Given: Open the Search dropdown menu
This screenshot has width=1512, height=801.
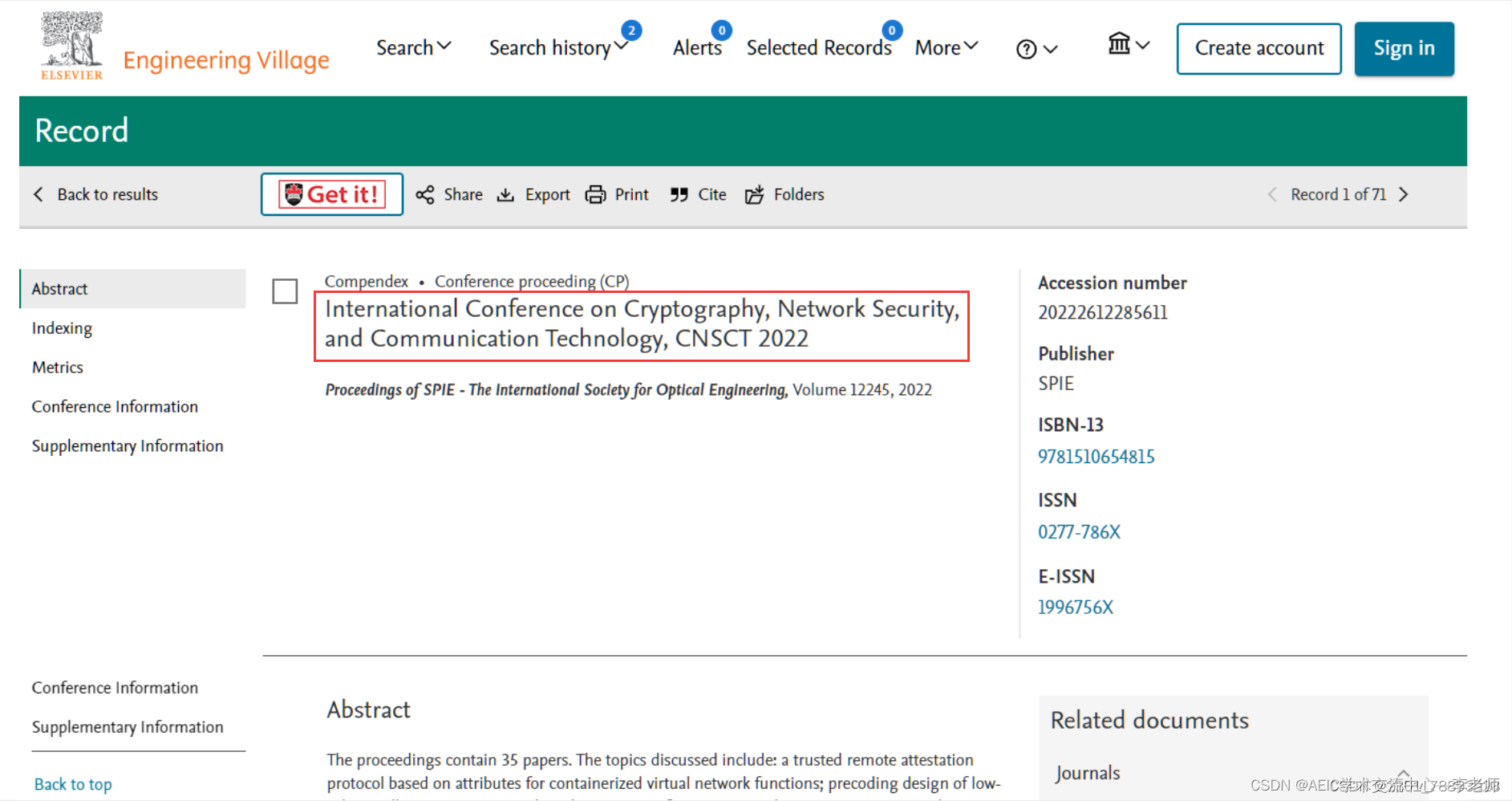Looking at the screenshot, I should tap(414, 48).
